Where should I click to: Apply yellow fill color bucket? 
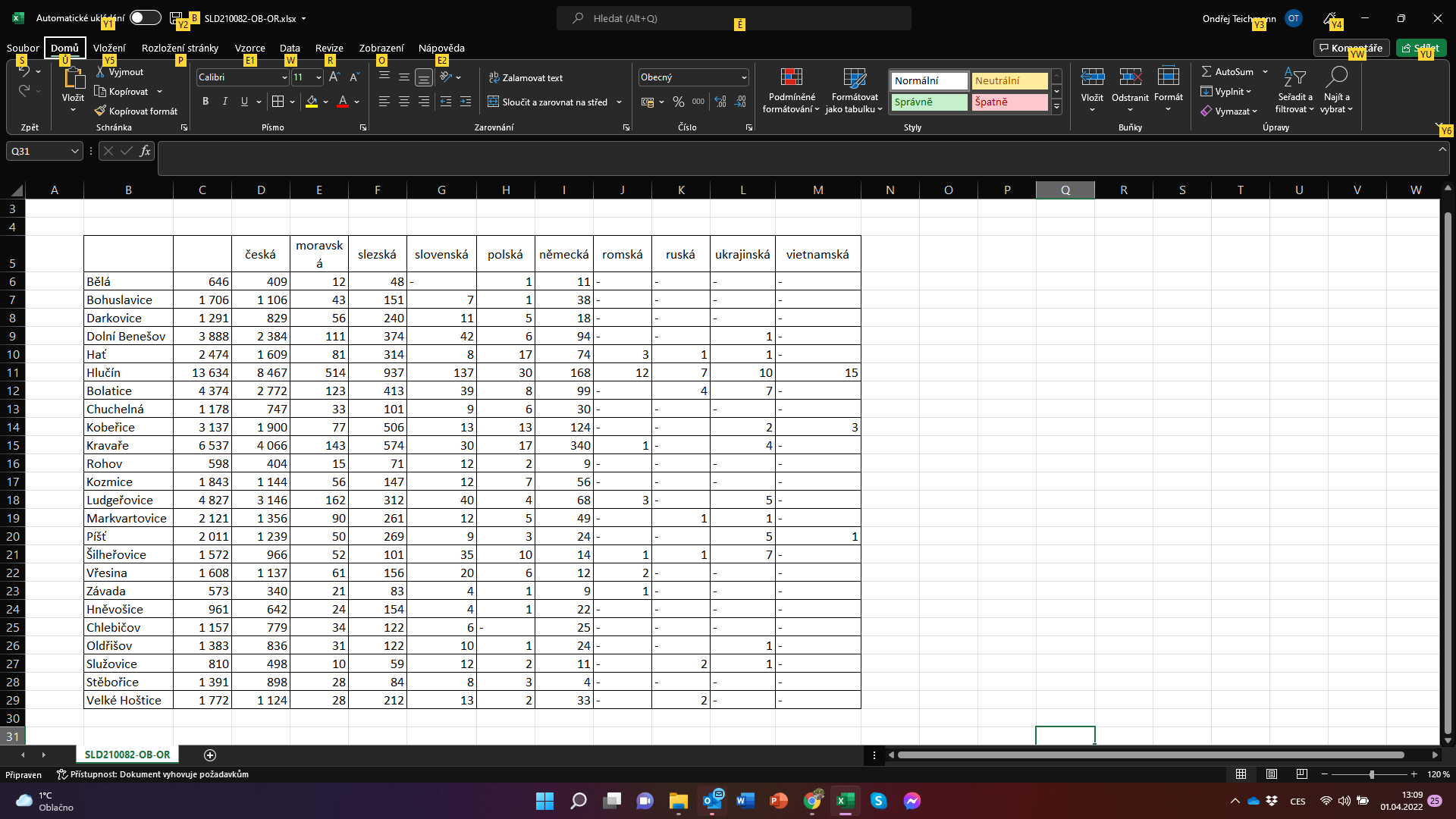pos(312,102)
